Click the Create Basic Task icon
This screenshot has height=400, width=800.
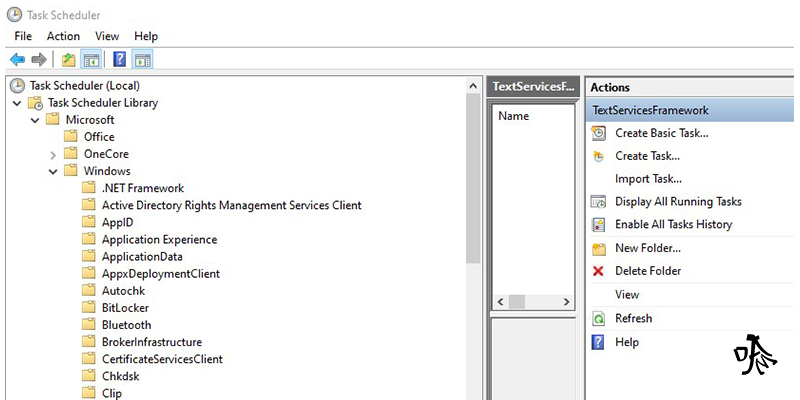click(x=598, y=134)
